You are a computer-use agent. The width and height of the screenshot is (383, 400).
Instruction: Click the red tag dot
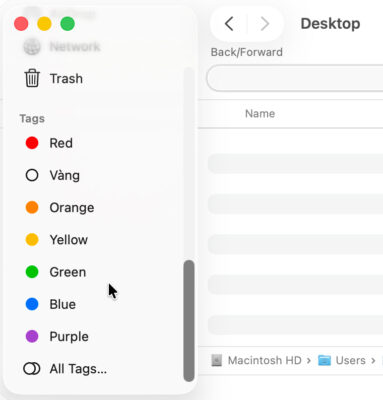pos(32,143)
